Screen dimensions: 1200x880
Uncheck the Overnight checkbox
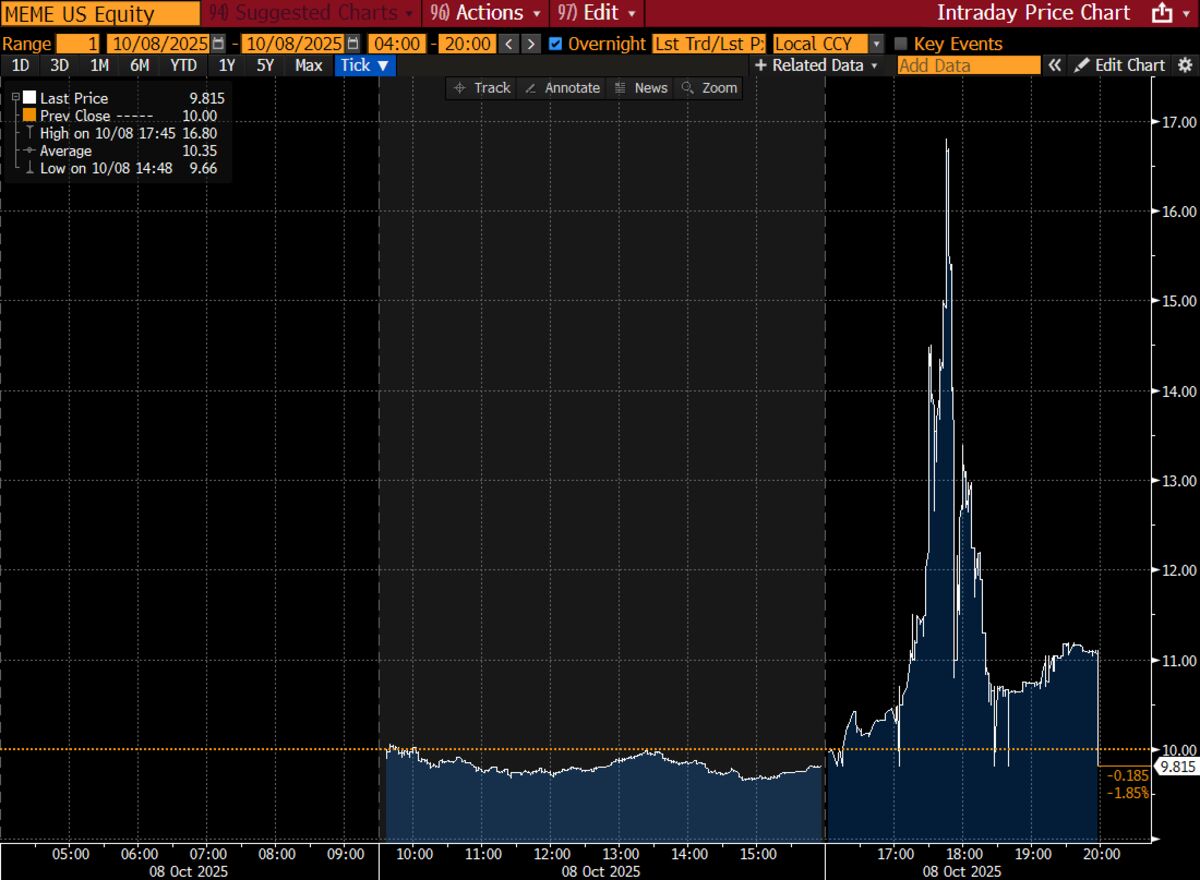click(556, 44)
